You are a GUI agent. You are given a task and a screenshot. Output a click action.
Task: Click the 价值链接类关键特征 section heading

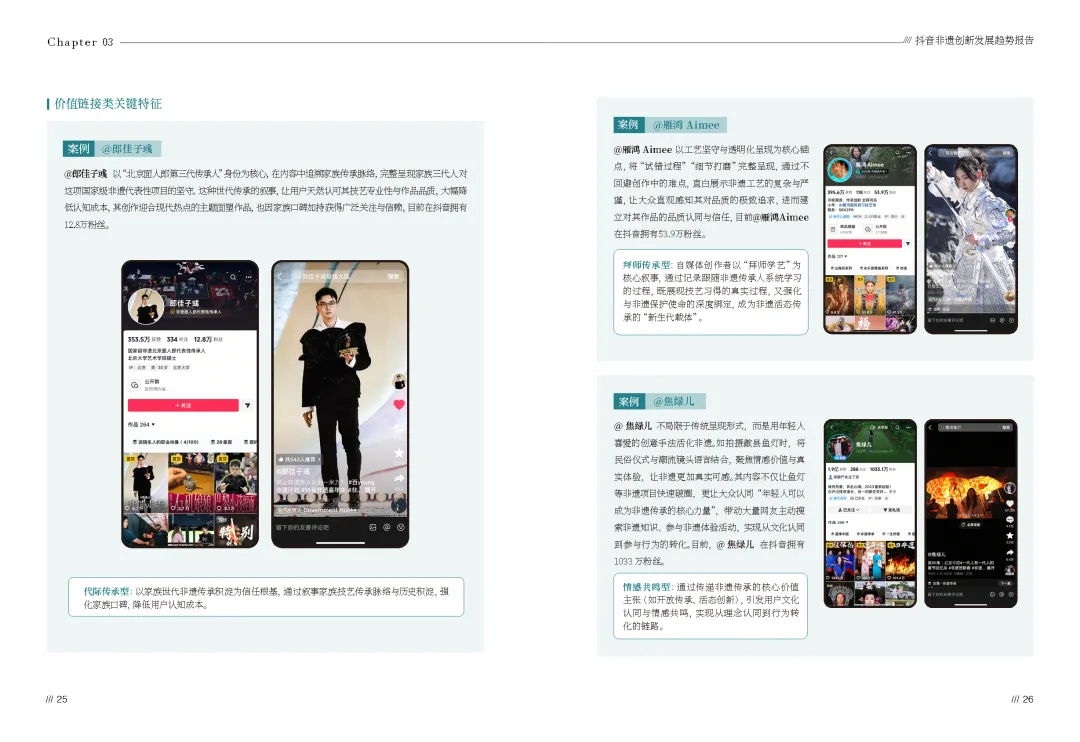[108, 104]
